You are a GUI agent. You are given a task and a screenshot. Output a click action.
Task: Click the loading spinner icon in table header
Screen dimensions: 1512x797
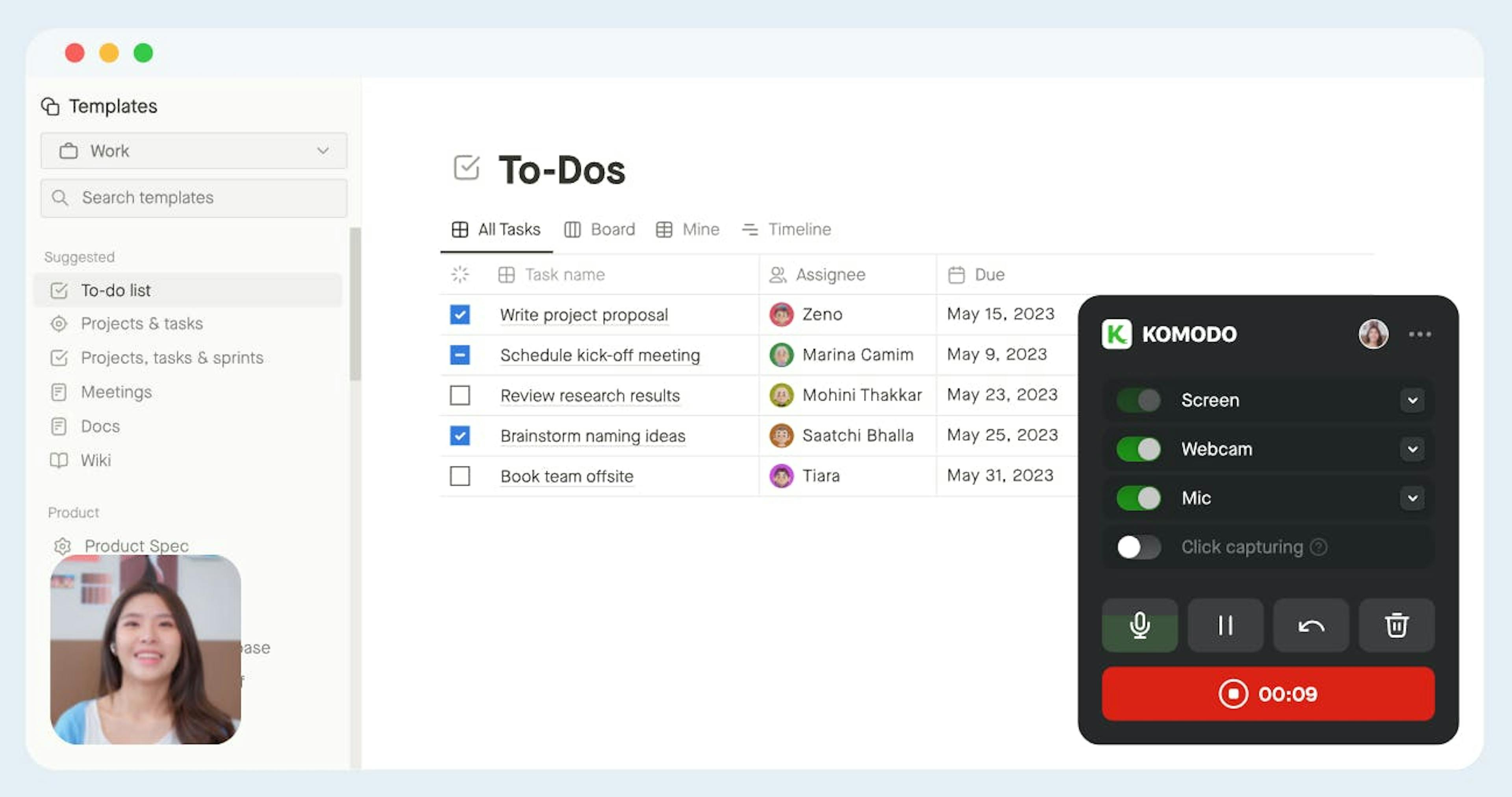(460, 274)
